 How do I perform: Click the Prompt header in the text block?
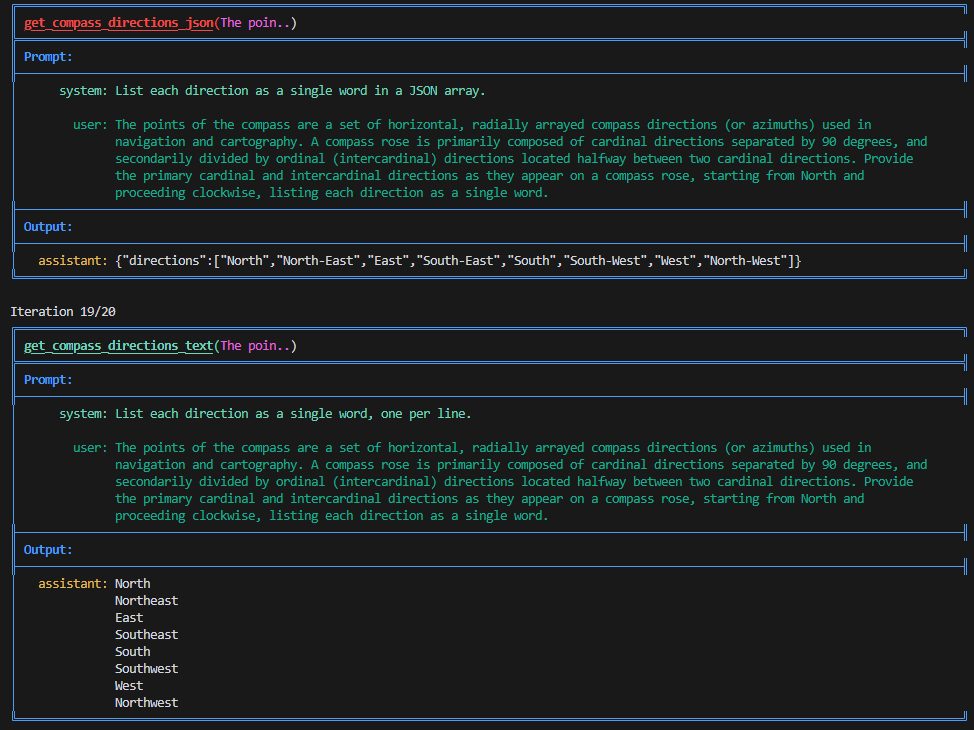point(48,380)
